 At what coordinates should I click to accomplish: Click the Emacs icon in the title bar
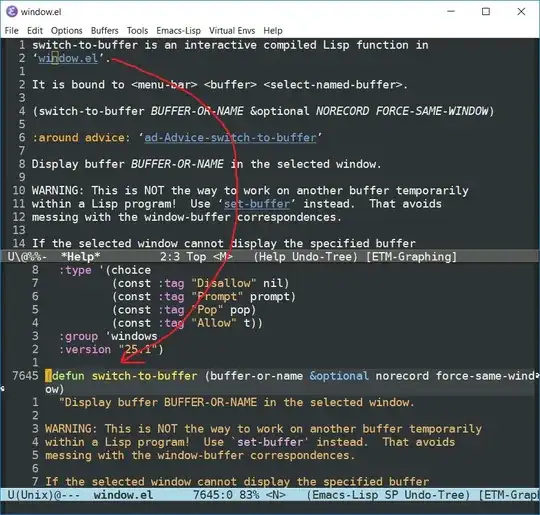[x=12, y=11]
